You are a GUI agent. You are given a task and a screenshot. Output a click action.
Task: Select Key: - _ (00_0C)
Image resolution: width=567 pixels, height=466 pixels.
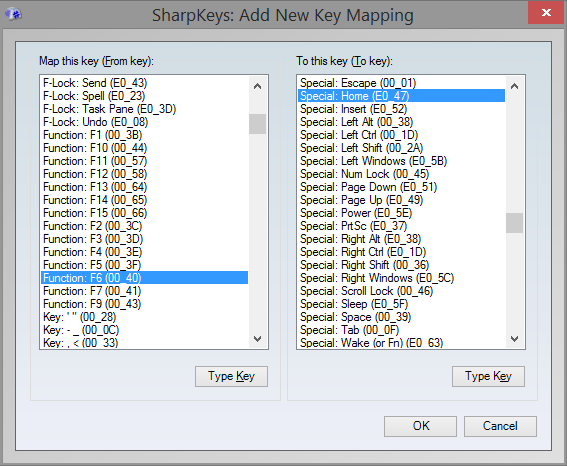[x=144, y=330]
